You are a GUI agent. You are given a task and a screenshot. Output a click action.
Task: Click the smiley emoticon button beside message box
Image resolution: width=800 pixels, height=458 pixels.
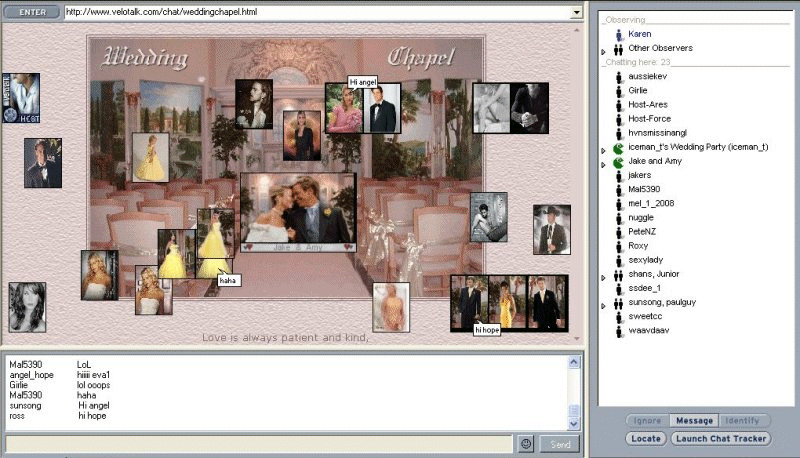point(526,444)
